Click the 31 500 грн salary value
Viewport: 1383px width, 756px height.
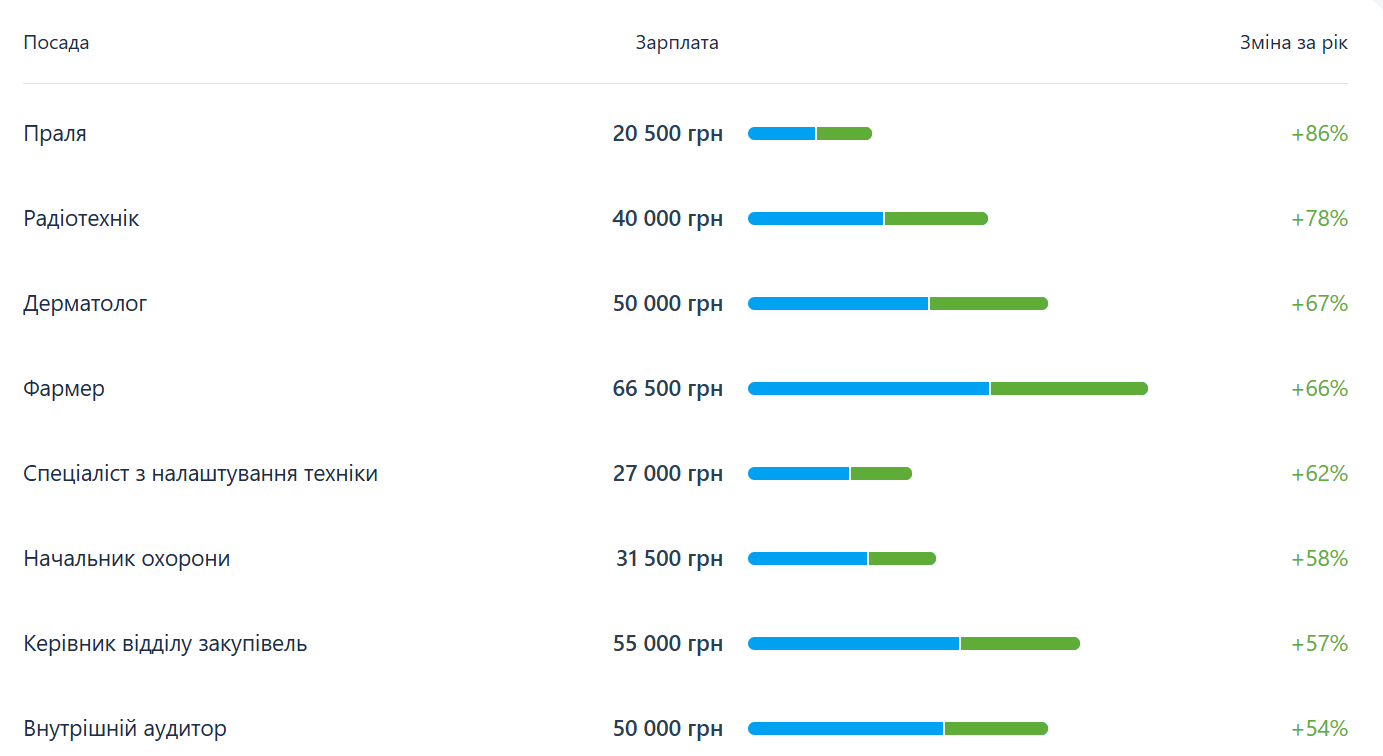click(669, 559)
